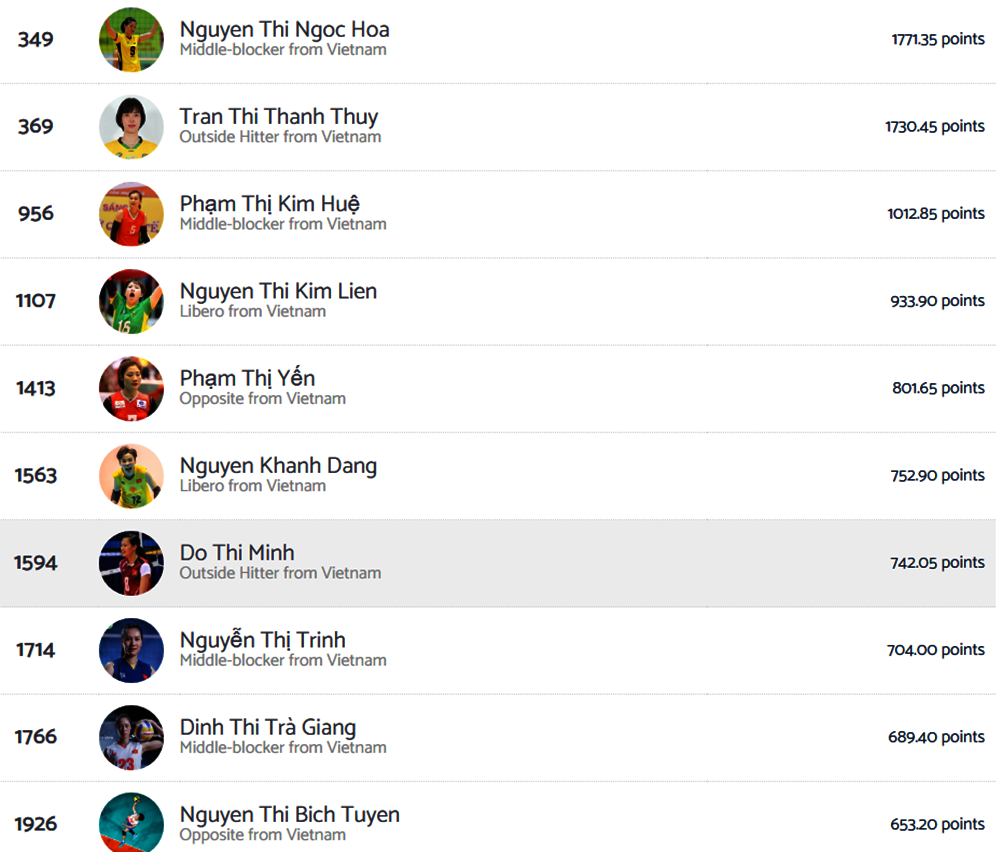
Task: Open the Dinh Thi Trà Giang name link
Action: click(267, 727)
